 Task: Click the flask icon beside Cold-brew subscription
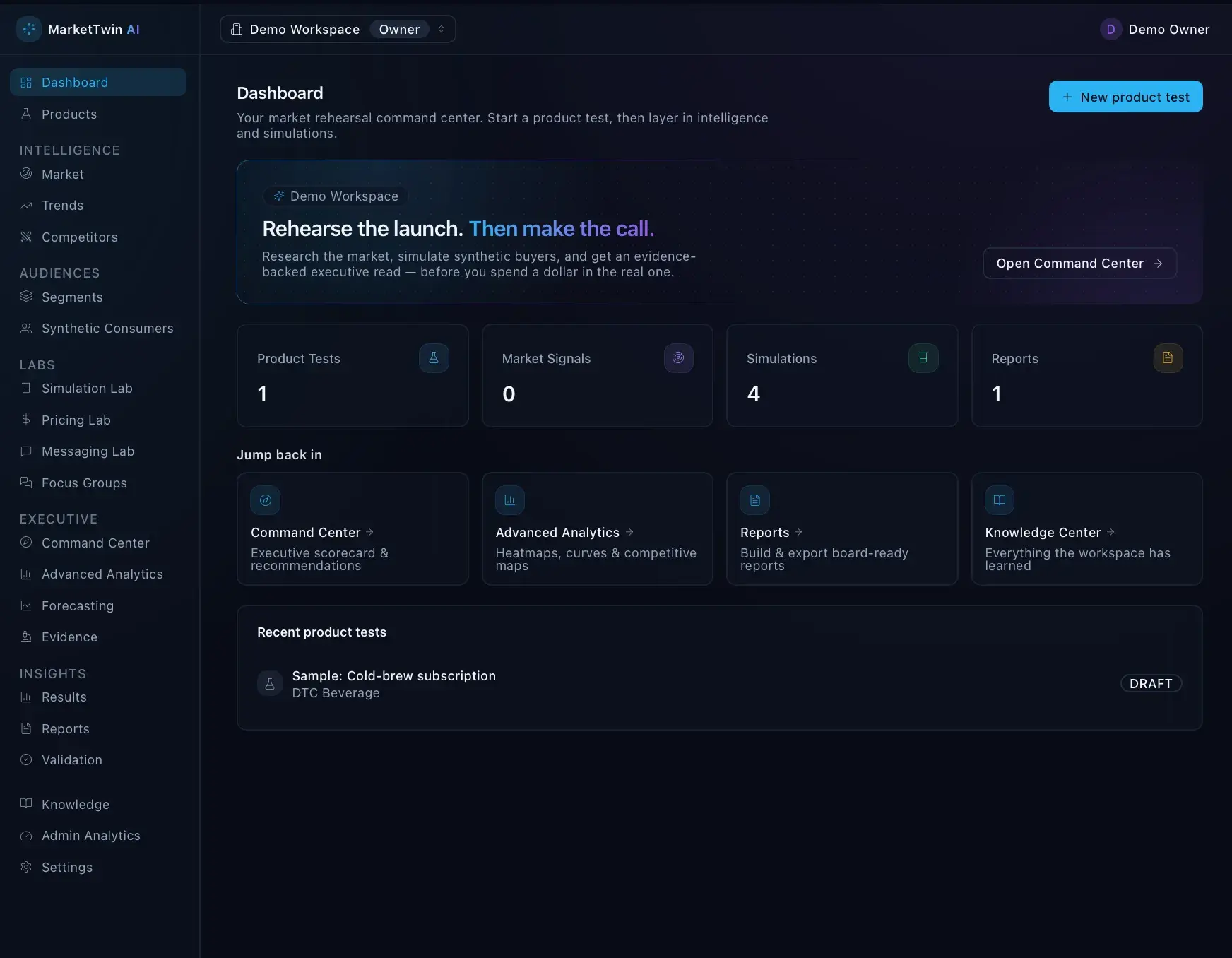[x=270, y=683]
